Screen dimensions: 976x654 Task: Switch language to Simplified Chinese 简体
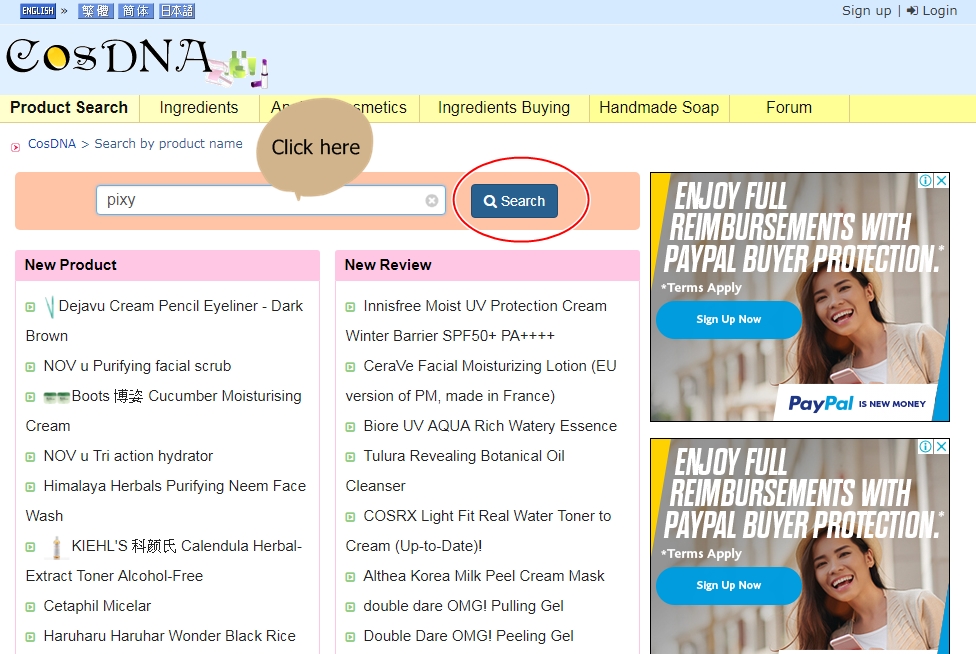point(136,11)
